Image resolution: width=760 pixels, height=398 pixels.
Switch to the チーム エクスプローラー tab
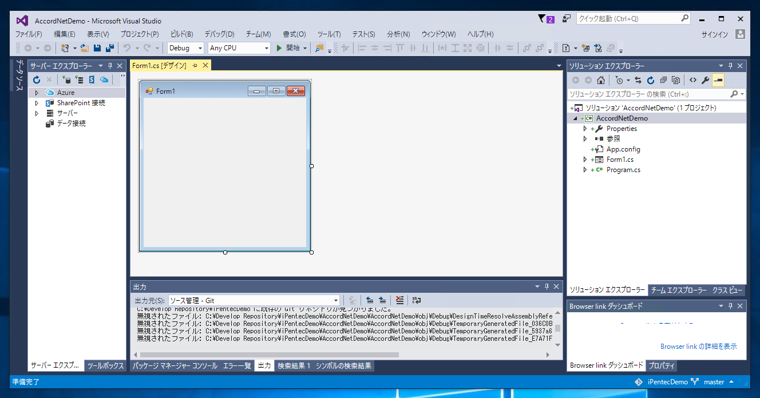[678, 290]
